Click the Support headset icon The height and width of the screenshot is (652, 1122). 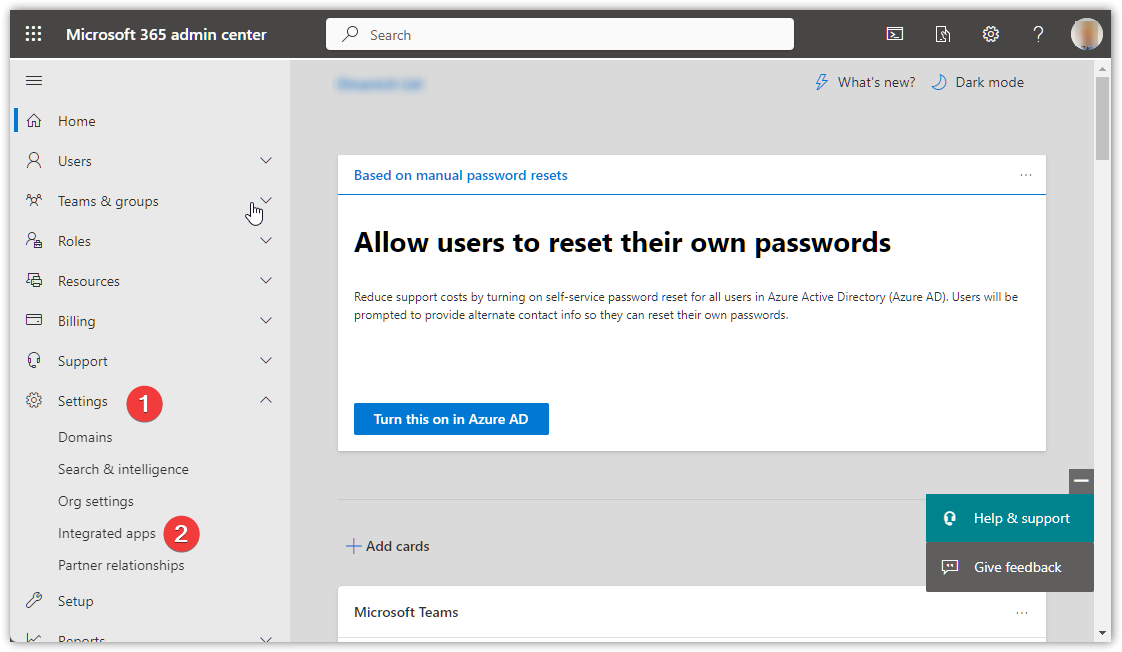click(x=34, y=360)
